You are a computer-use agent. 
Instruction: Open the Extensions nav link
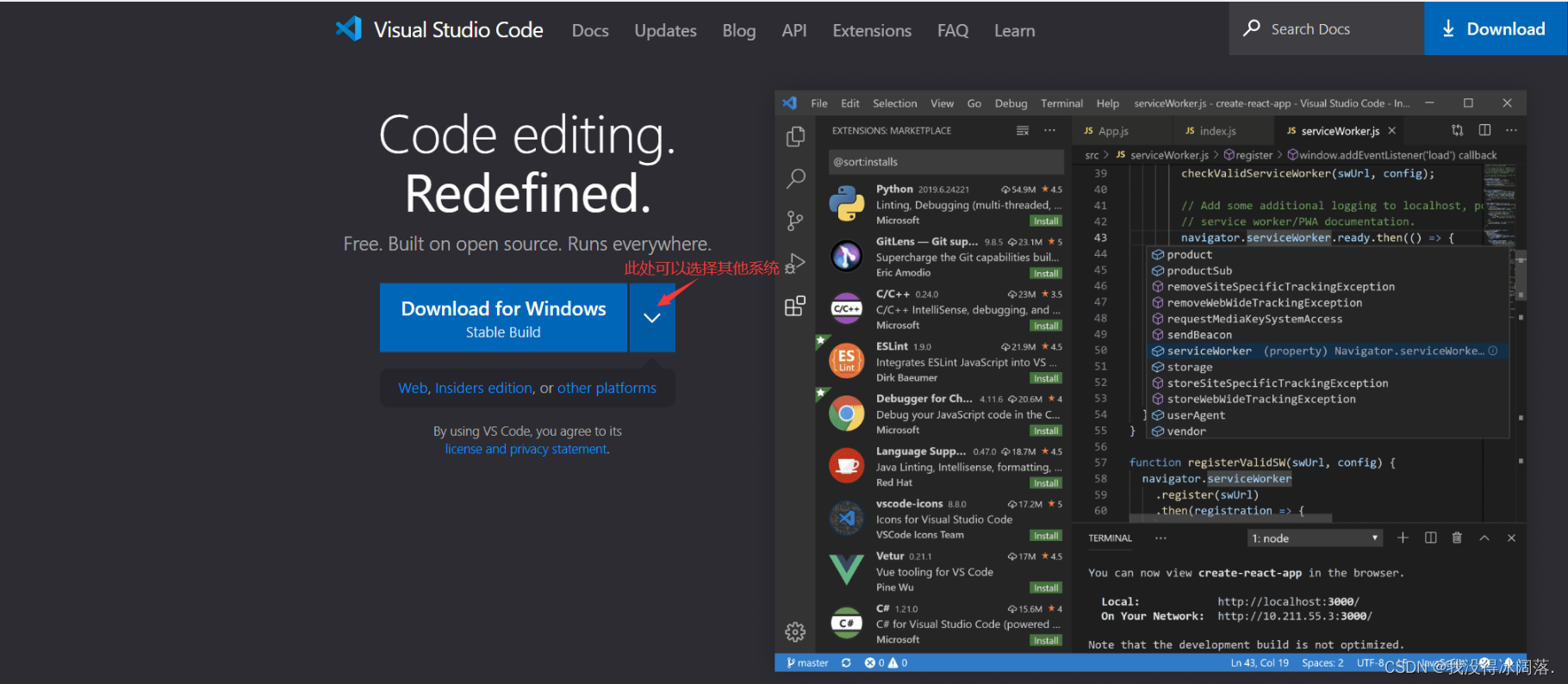pos(872,30)
